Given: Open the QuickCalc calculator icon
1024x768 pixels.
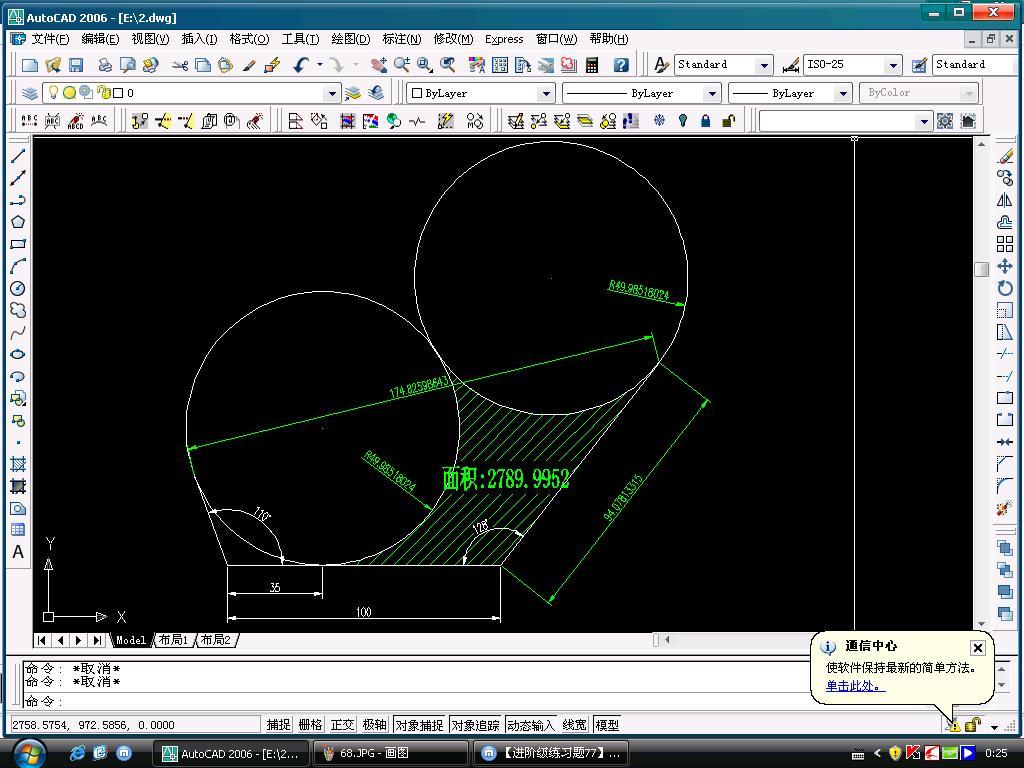Looking at the screenshot, I should click(x=592, y=65).
